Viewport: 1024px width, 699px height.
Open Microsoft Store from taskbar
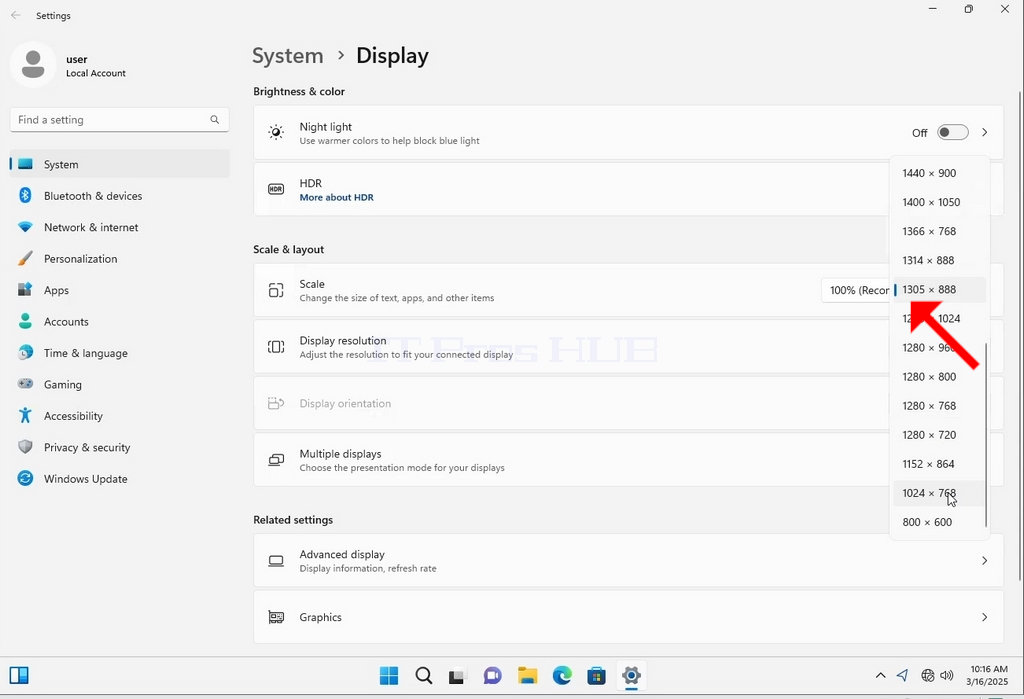596,675
